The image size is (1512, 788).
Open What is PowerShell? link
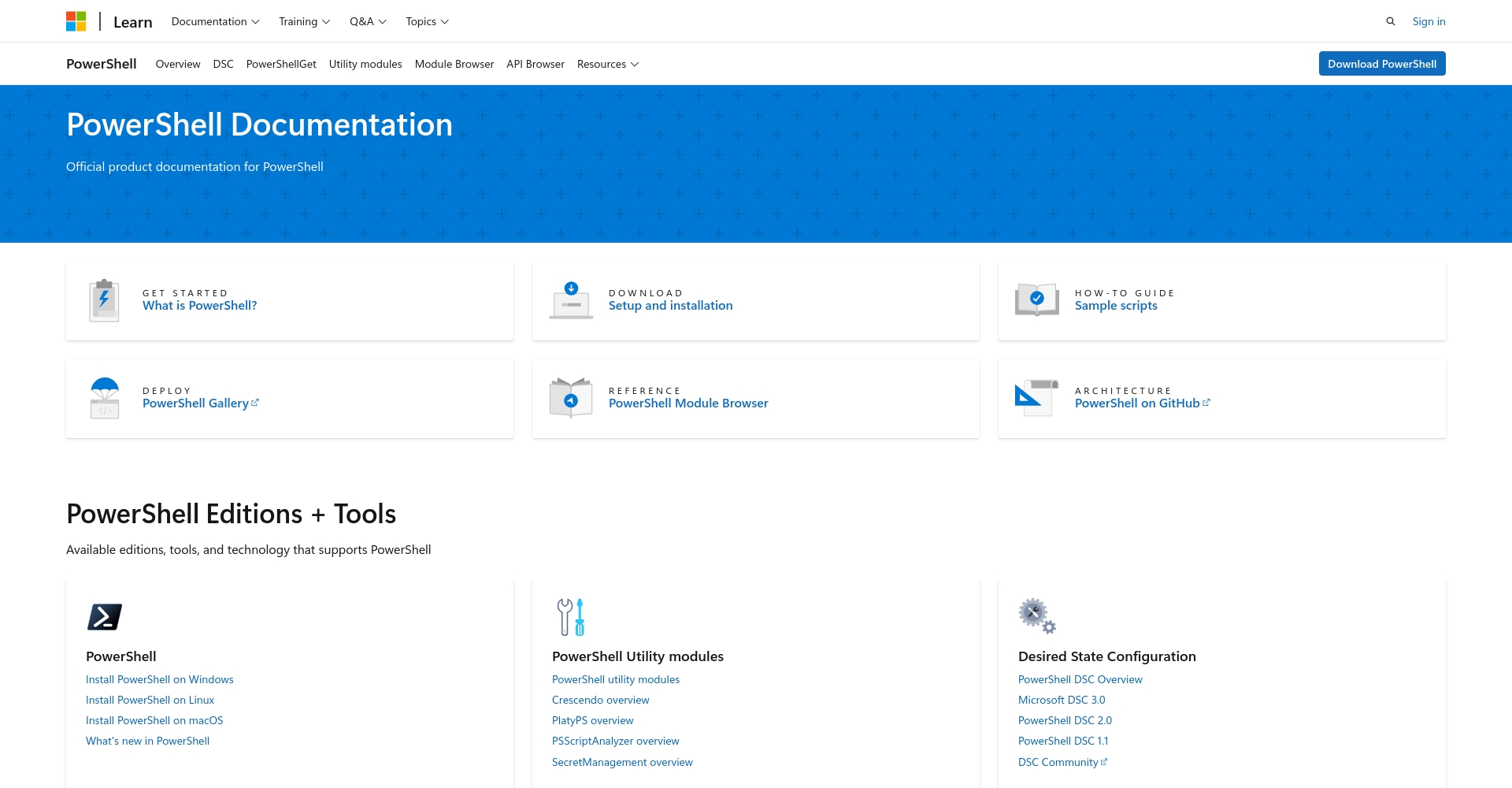point(200,306)
